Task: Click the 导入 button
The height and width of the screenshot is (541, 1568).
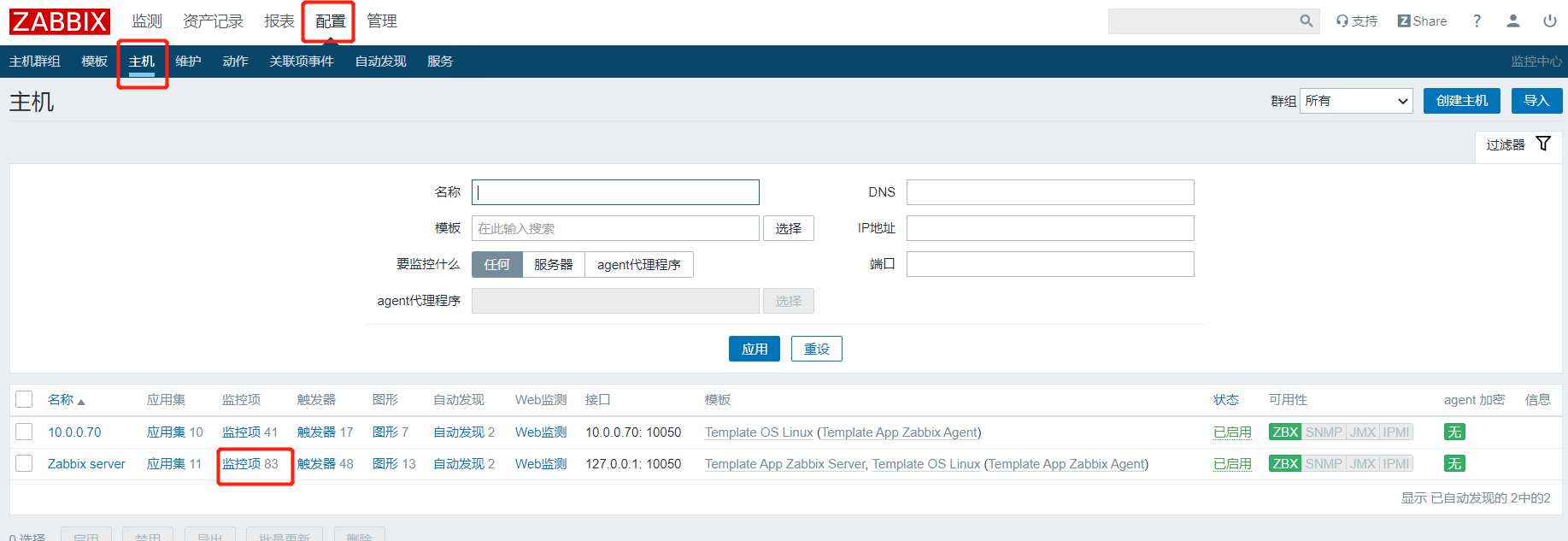Action: (x=1536, y=101)
